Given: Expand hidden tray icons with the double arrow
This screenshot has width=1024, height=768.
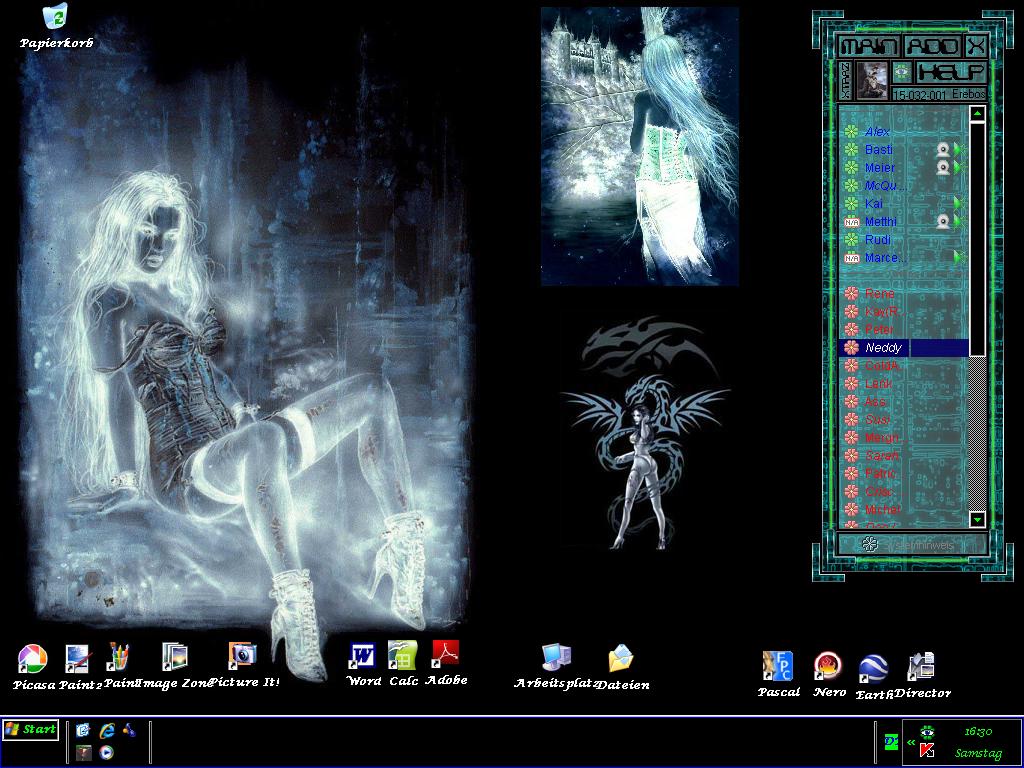Looking at the screenshot, I should 911,742.
